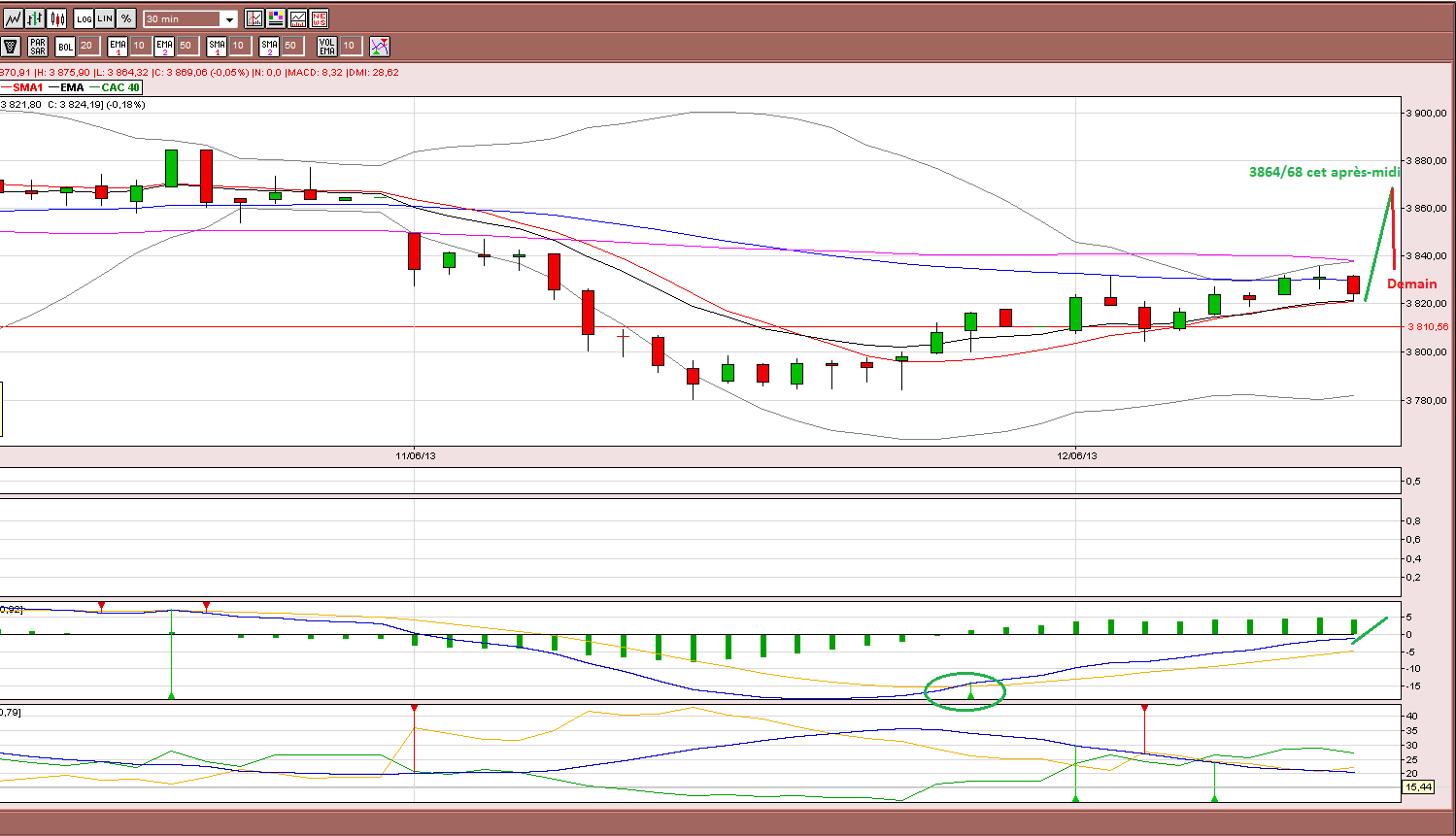Click the MACD: 8,32 readout
Image resolution: width=1456 pixels, height=836 pixels.
[317, 72]
